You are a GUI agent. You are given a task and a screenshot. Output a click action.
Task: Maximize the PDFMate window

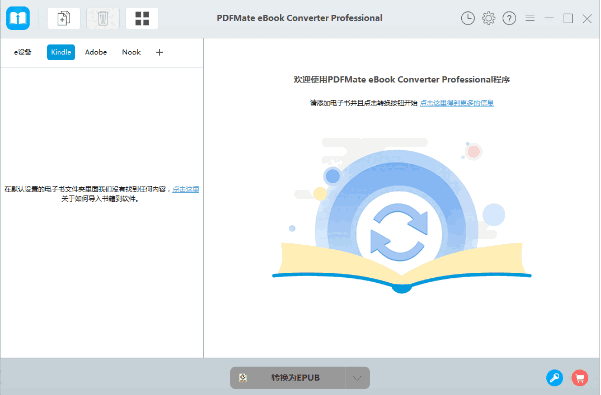[x=568, y=18]
